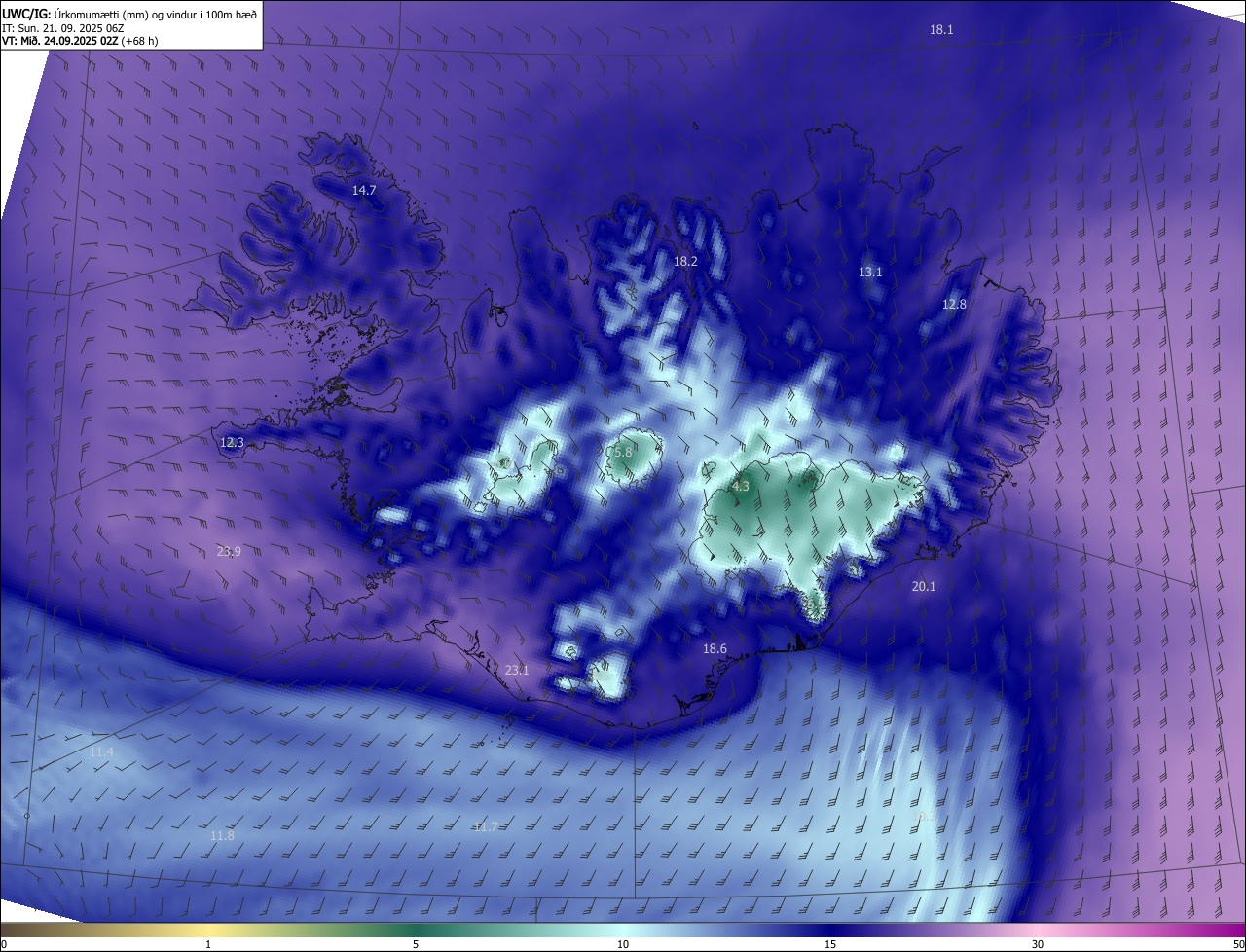Screen dimensions: 1246x952
Task: Click the 12.3 value on the western peninsula
Action: (232, 443)
